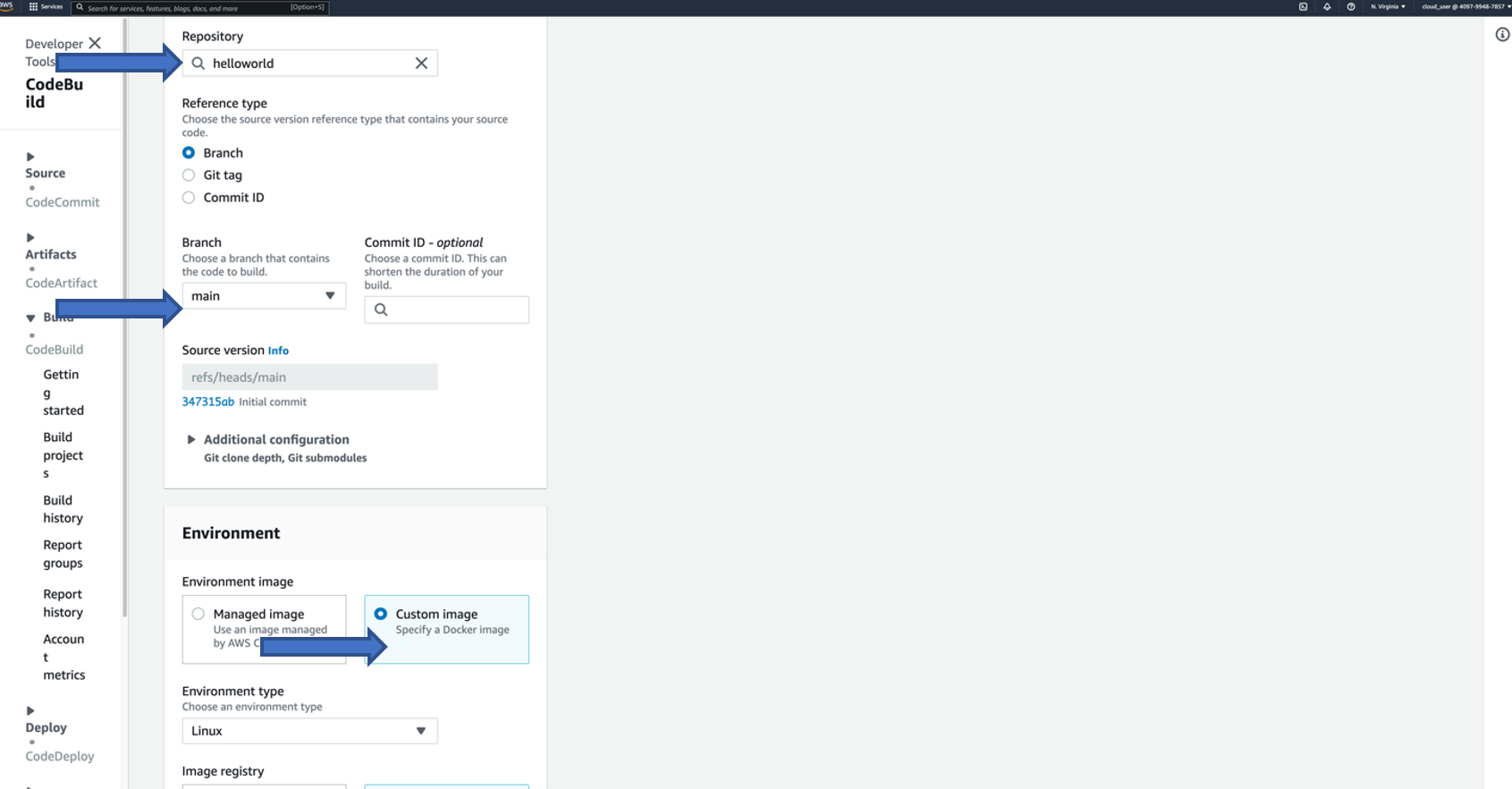Click the AWS logo home icon

[7, 6]
